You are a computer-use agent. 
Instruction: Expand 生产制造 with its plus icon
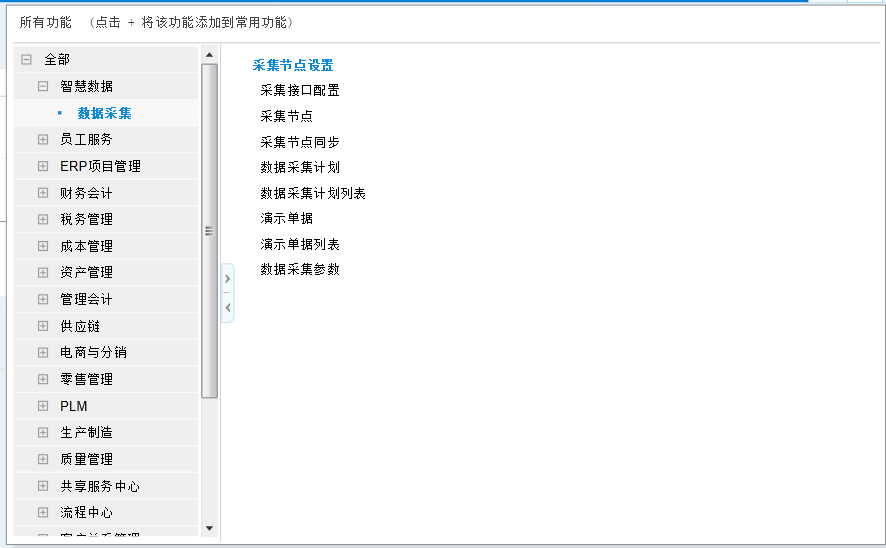pos(43,433)
